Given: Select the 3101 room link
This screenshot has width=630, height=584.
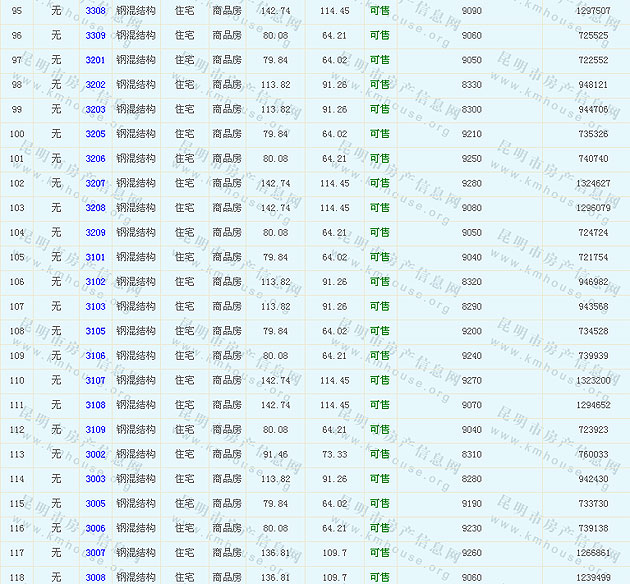Looking at the screenshot, I should point(95,257).
